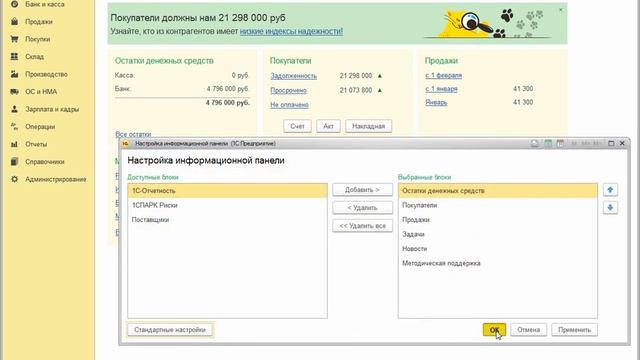Open the Все остатки link
Image resolution: width=640 pixels, height=360 pixels.
pos(133,134)
